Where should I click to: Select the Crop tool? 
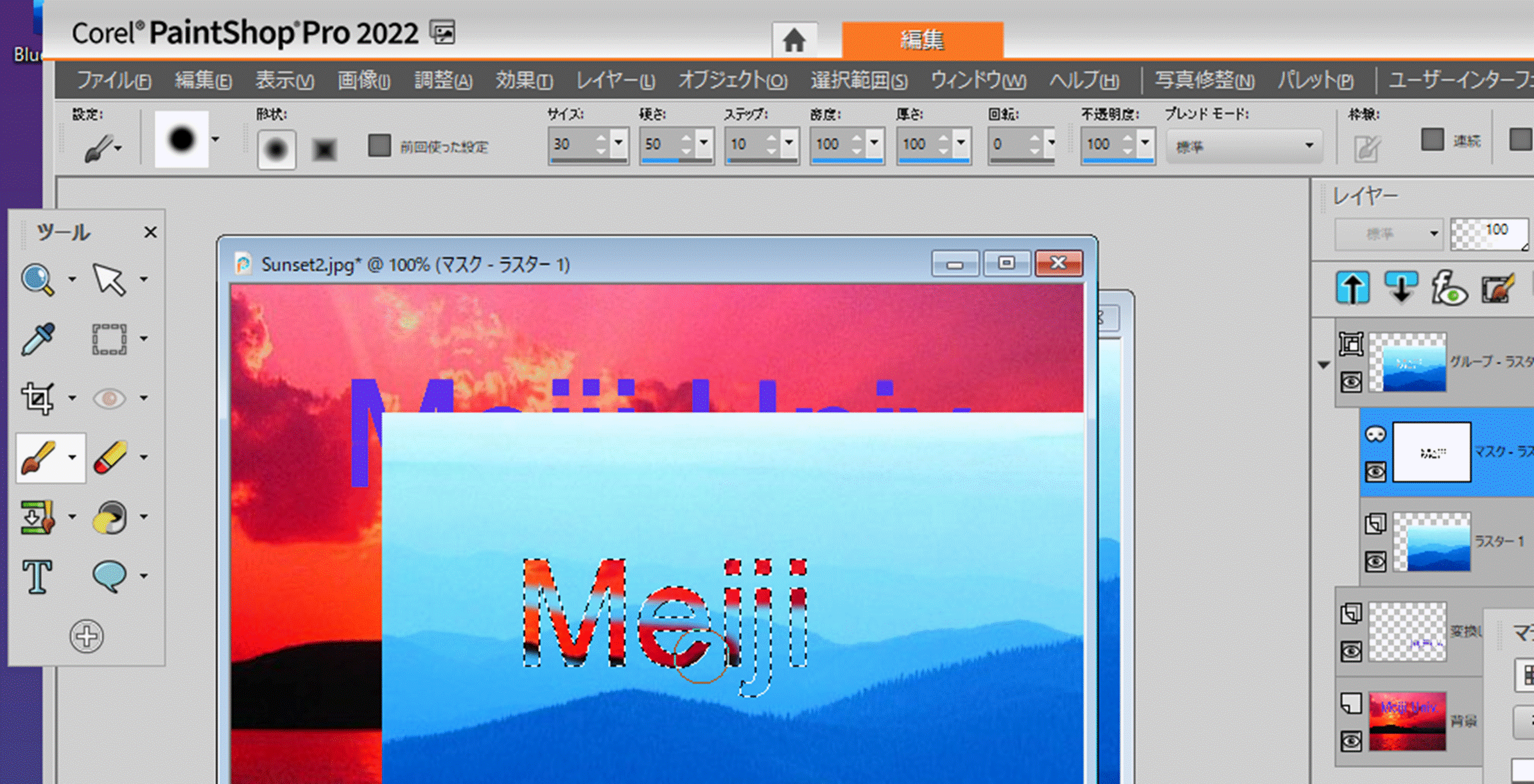[37, 398]
